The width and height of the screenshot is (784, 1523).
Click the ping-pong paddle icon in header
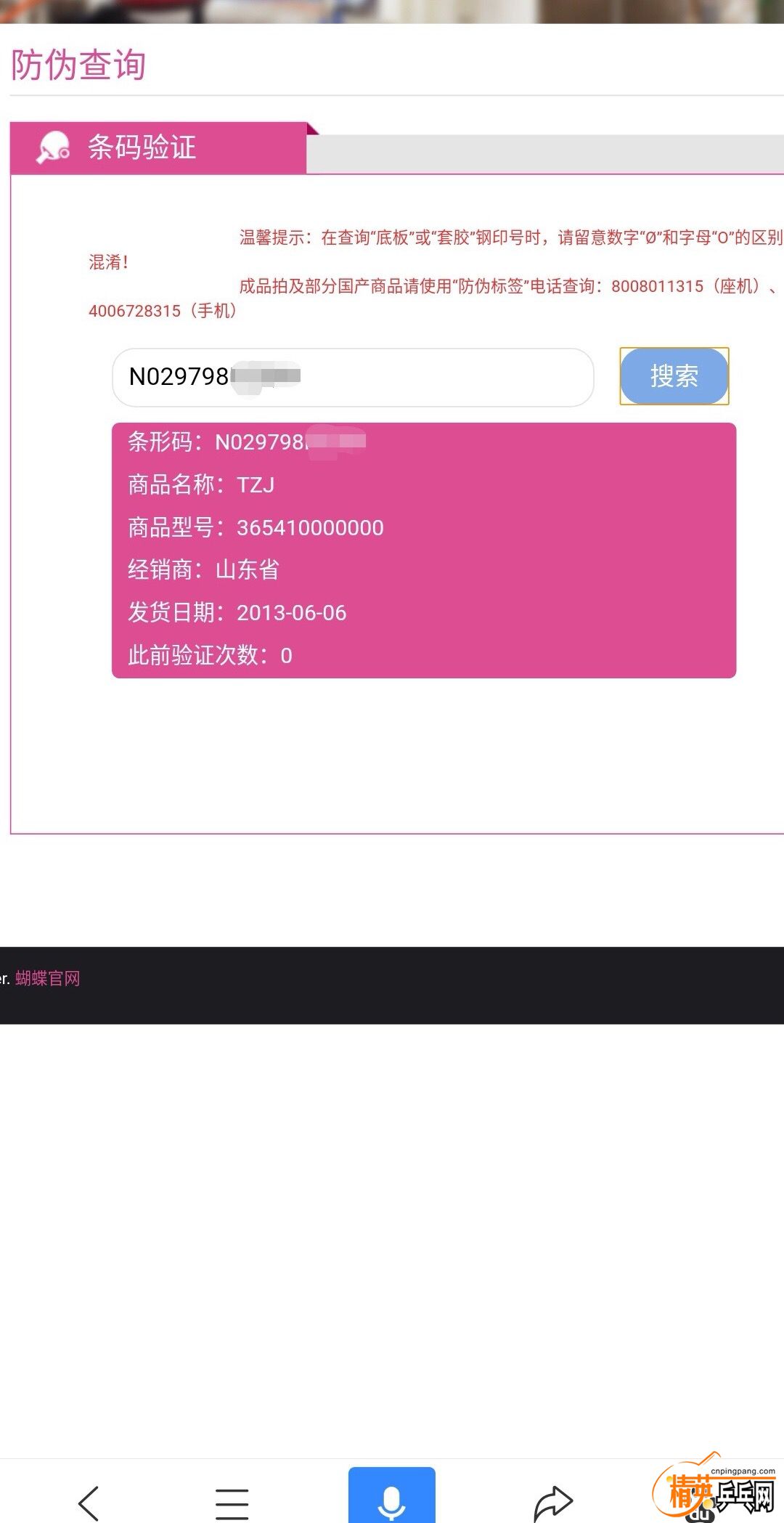pos(54,147)
